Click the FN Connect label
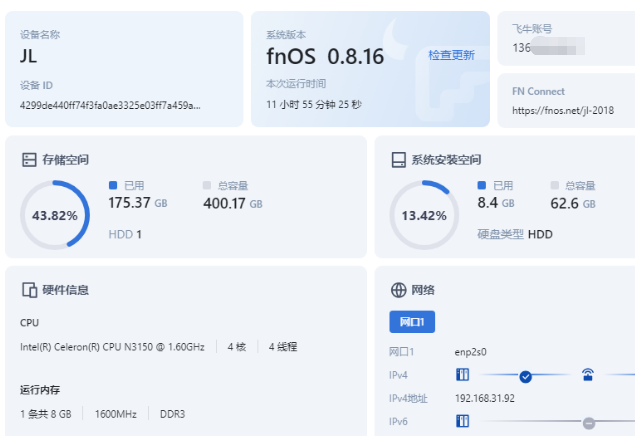This screenshot has height=436, width=635. tap(538, 91)
